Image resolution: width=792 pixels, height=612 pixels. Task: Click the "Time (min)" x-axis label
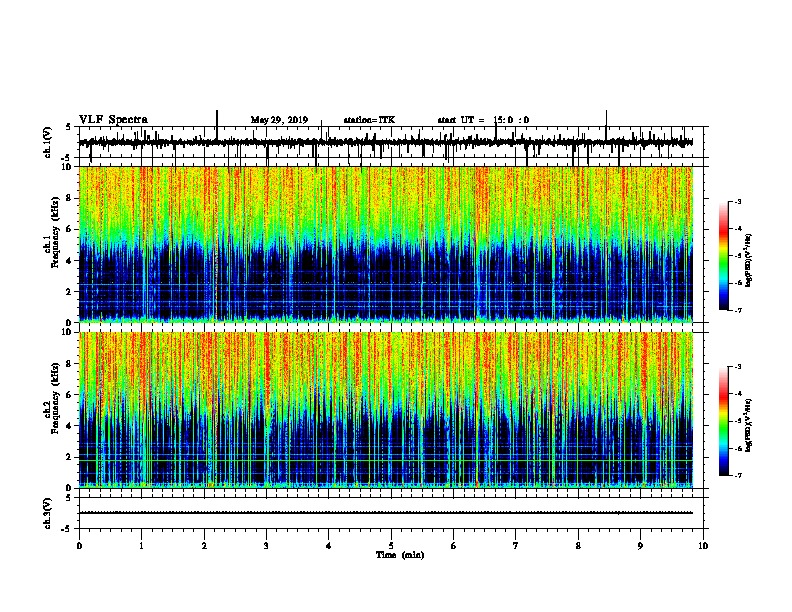pyautogui.click(x=400, y=555)
